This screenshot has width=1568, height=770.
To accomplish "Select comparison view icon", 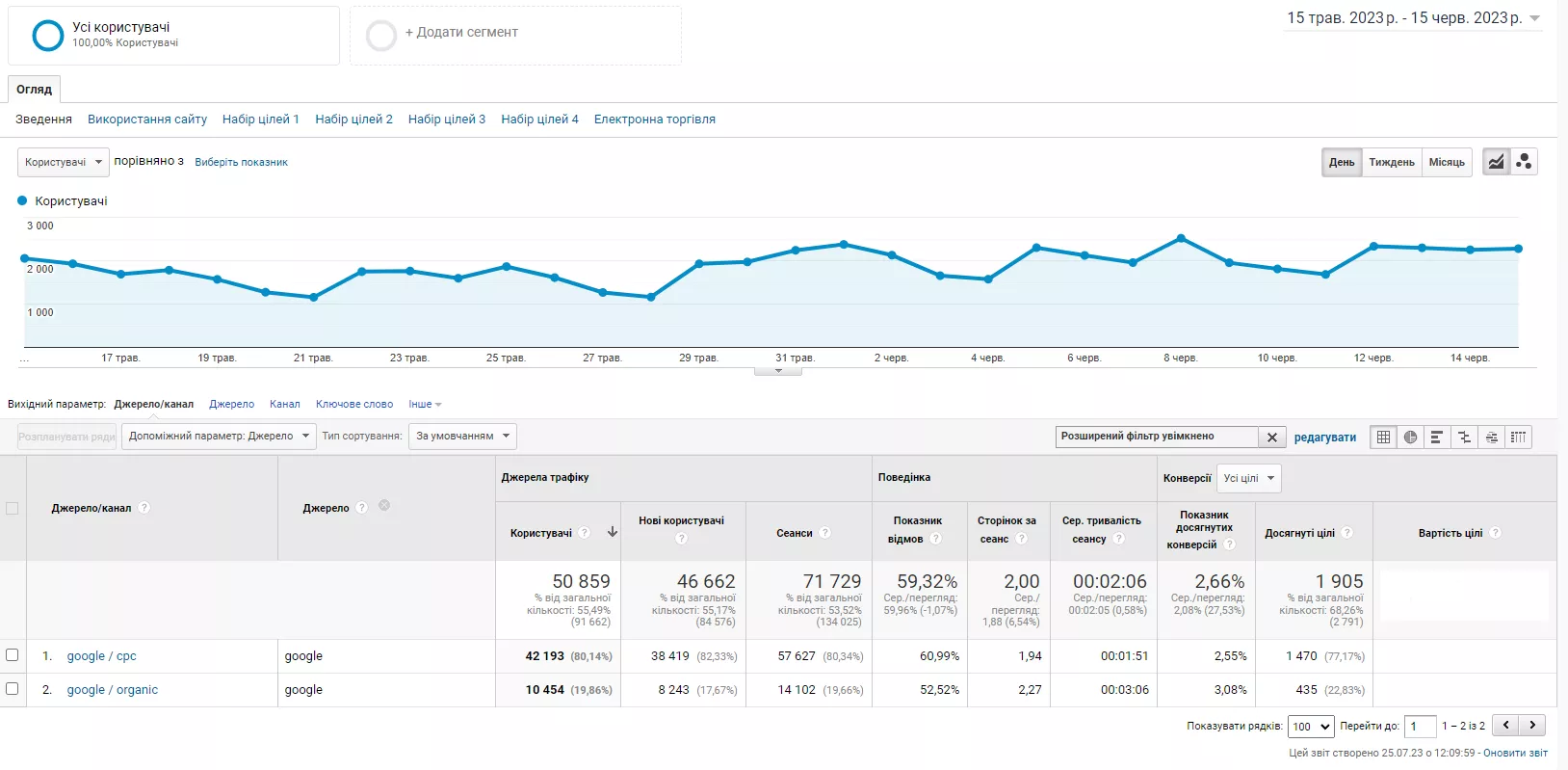I will point(1464,437).
